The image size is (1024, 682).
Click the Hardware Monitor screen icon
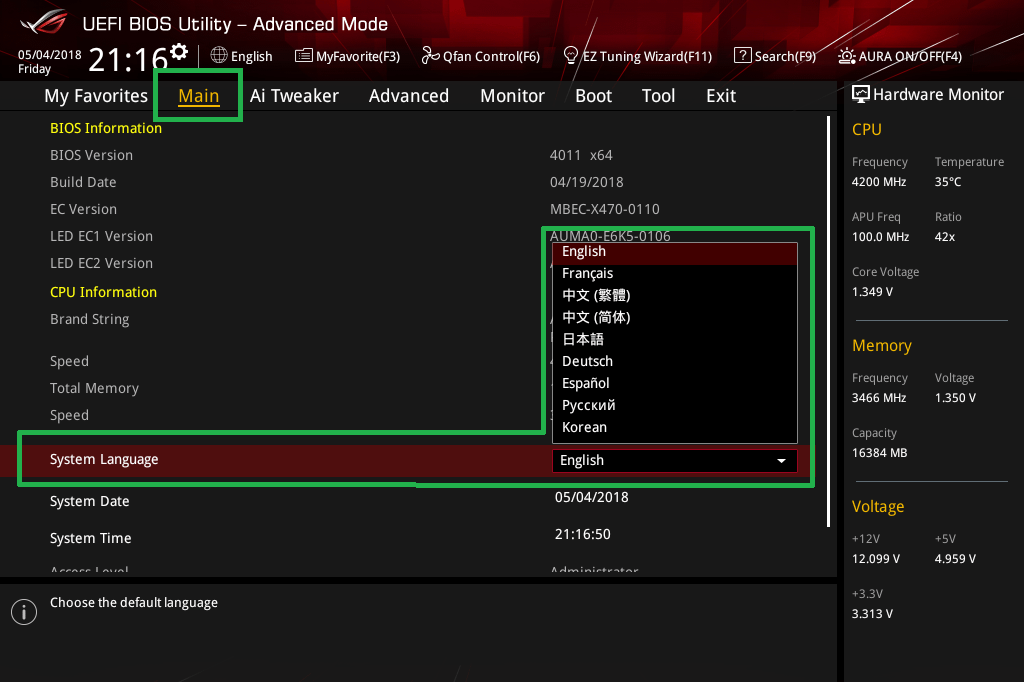(x=861, y=94)
